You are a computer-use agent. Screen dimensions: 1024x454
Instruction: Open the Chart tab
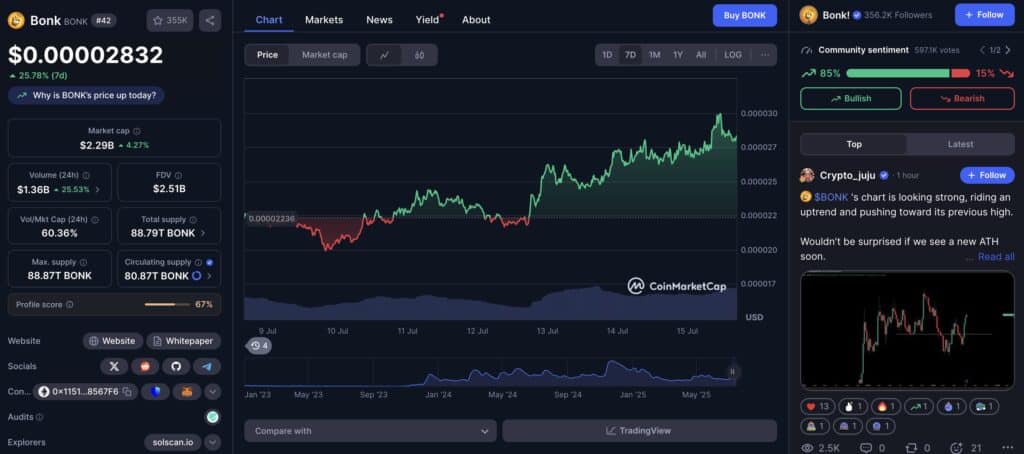click(x=269, y=20)
